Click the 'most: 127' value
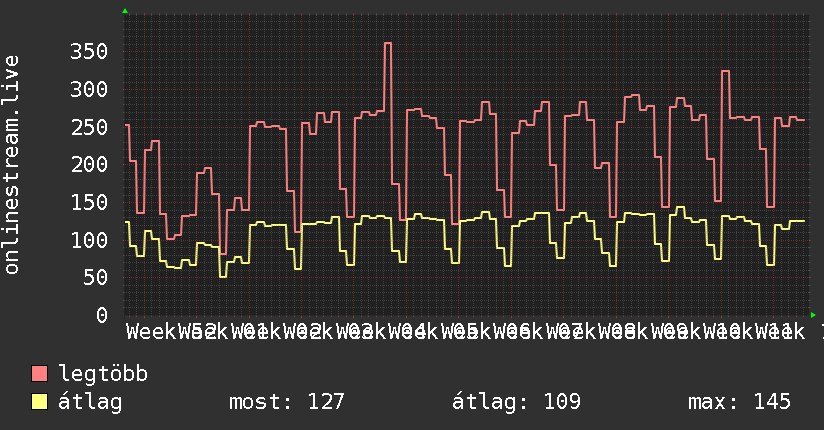 click(x=287, y=402)
